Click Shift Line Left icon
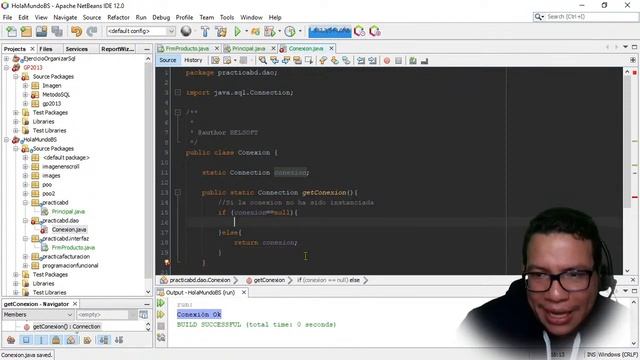The image size is (640, 360). 361,60
